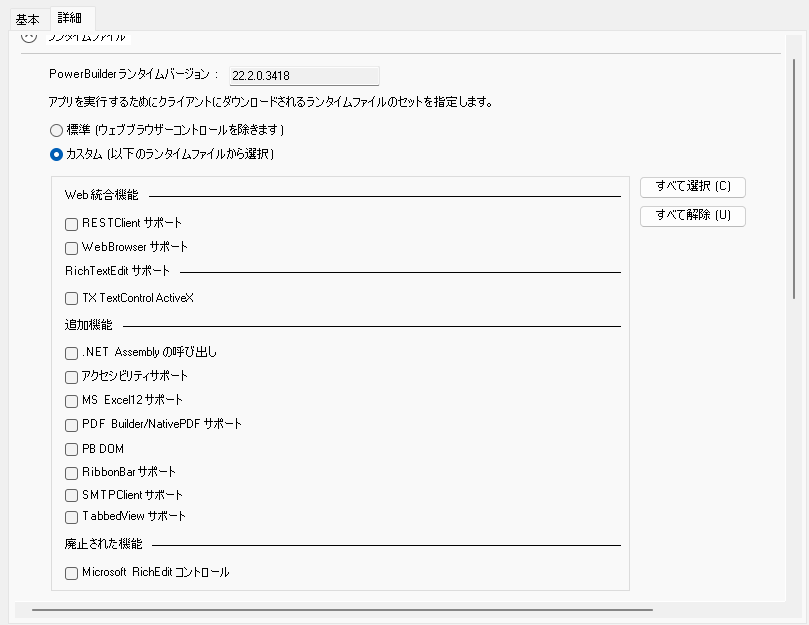Image resolution: width=809 pixels, height=625 pixels.
Task: Enable RESTClient サポート checkbox
Action: [x=71, y=224]
